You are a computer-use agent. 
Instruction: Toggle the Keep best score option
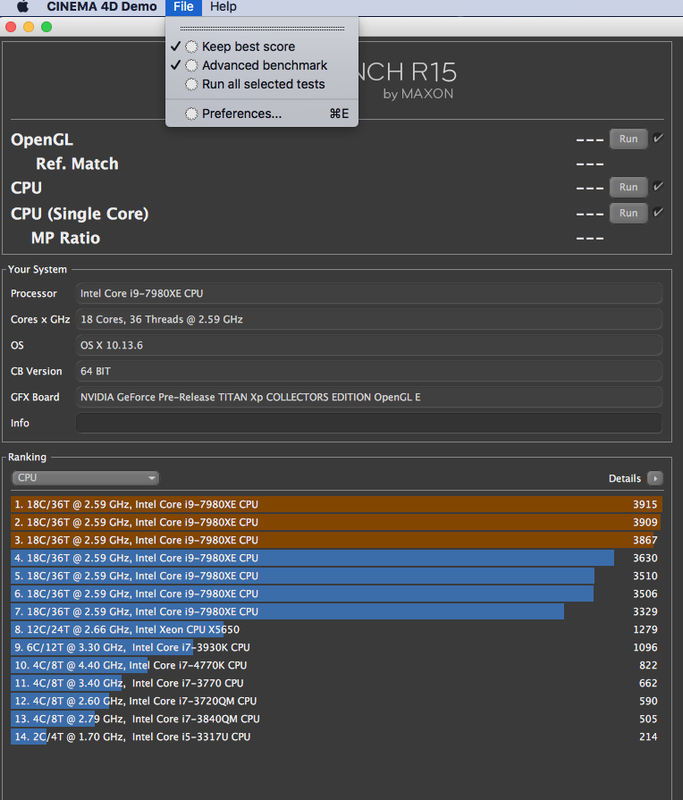(x=262, y=46)
